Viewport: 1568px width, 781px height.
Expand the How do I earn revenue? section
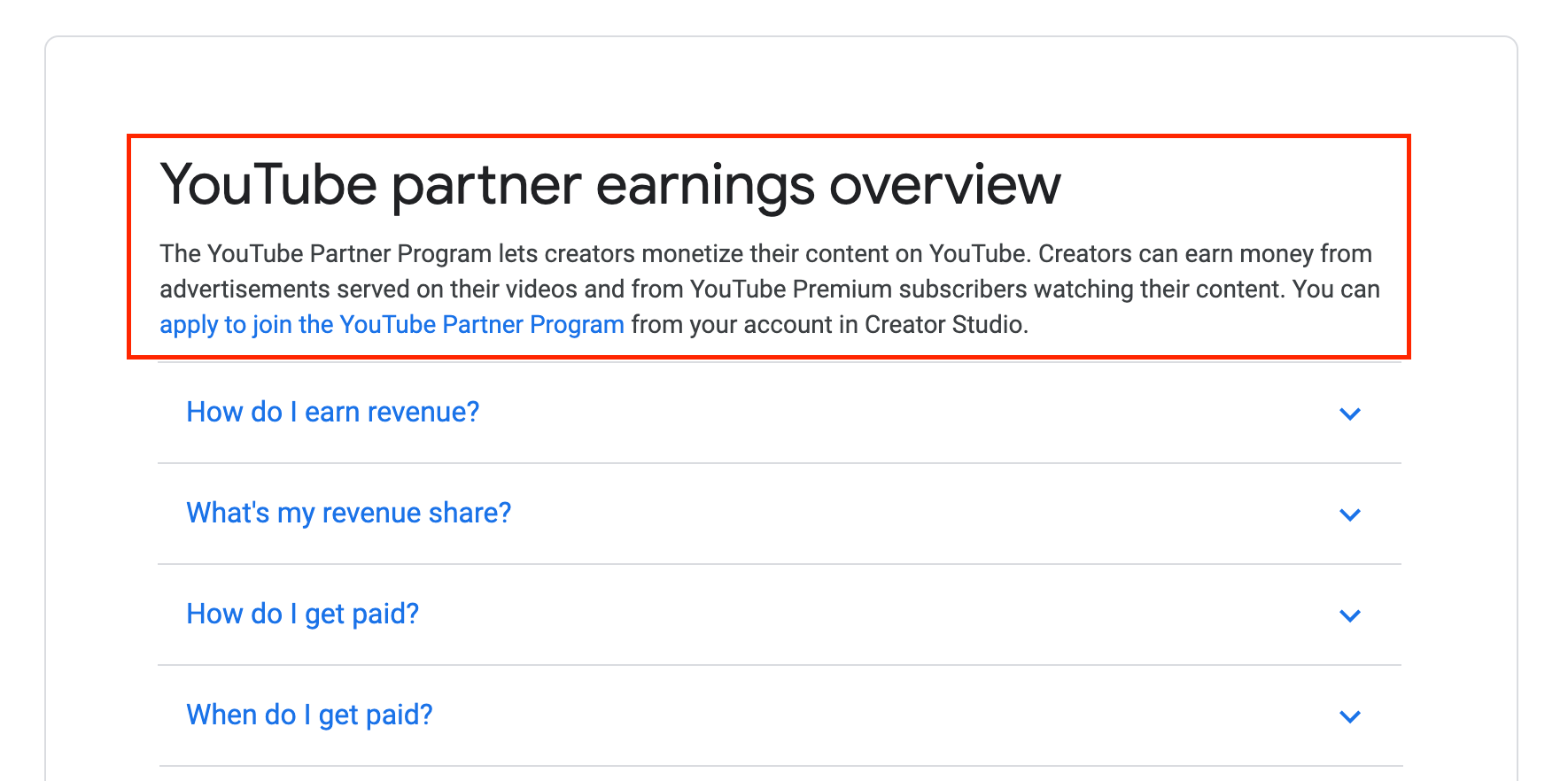(780, 413)
